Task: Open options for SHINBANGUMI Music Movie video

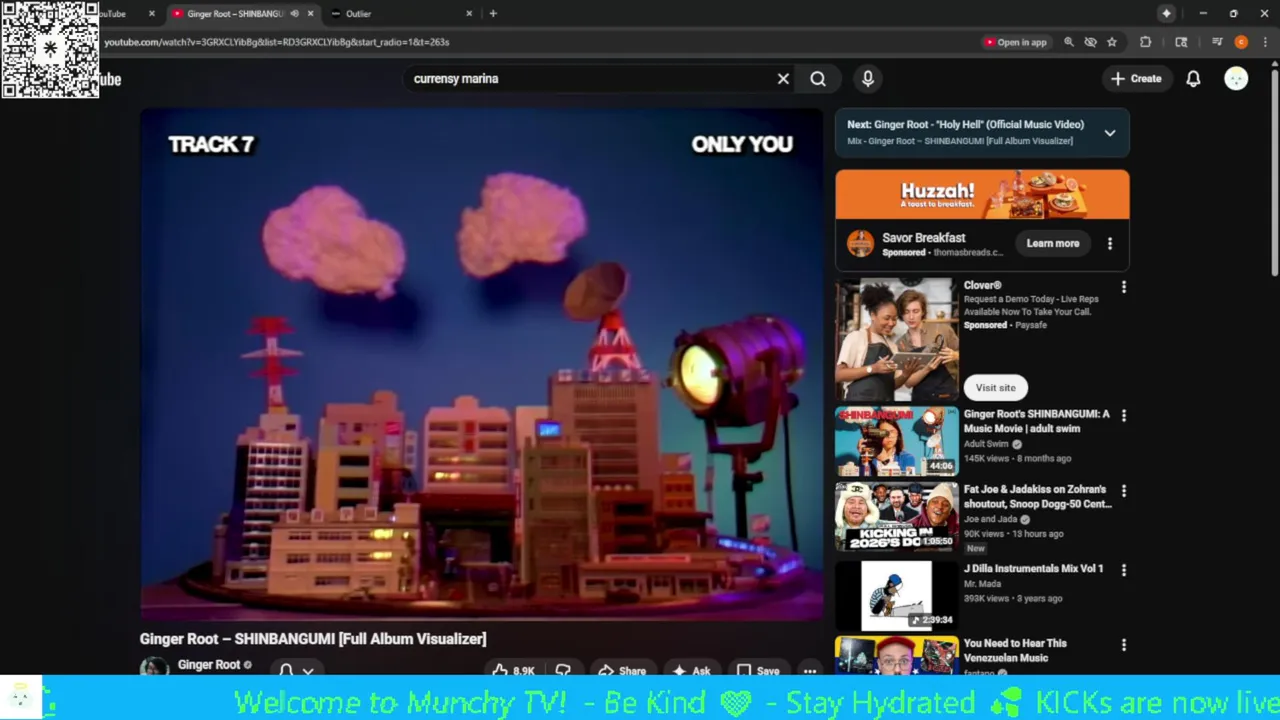Action: pos(1123,415)
